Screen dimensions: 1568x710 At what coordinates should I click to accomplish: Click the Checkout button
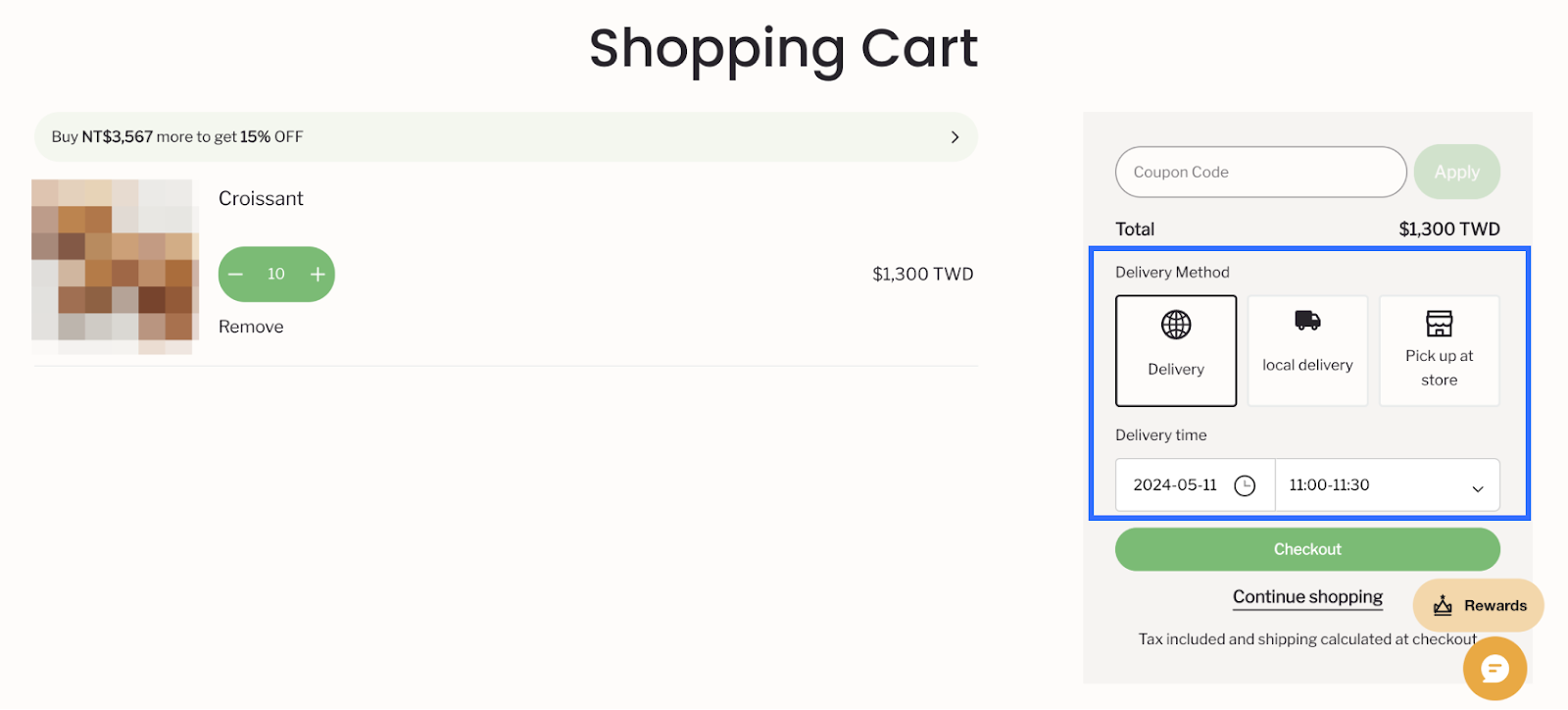pos(1307,549)
